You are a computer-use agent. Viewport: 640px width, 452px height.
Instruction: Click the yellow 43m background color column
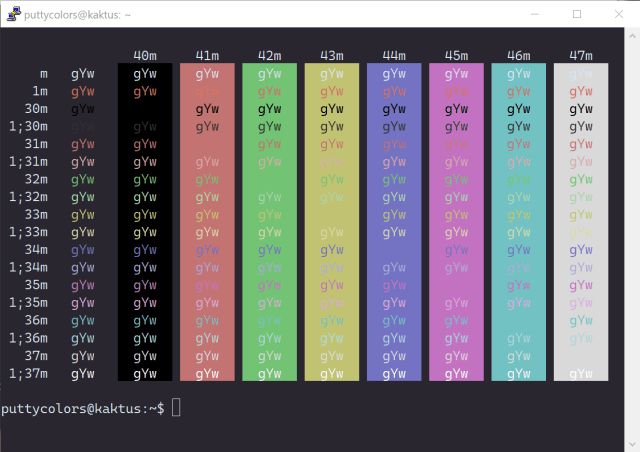(x=332, y=222)
